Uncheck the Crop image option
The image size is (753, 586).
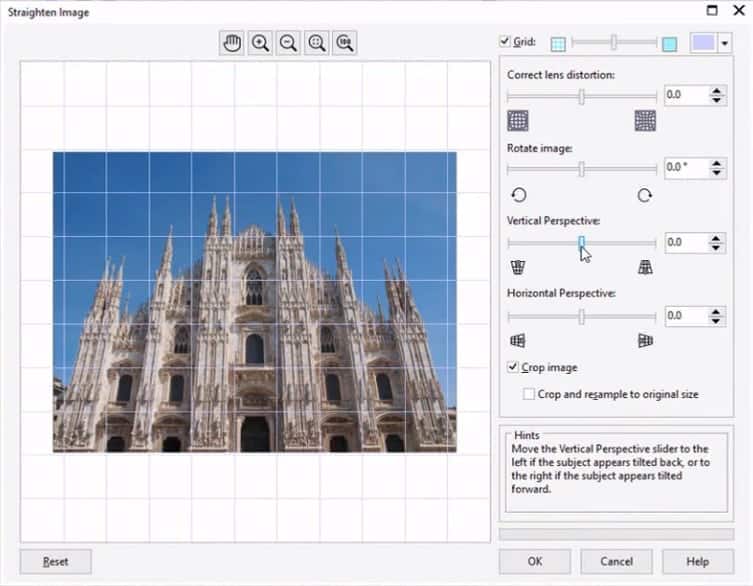(x=513, y=368)
